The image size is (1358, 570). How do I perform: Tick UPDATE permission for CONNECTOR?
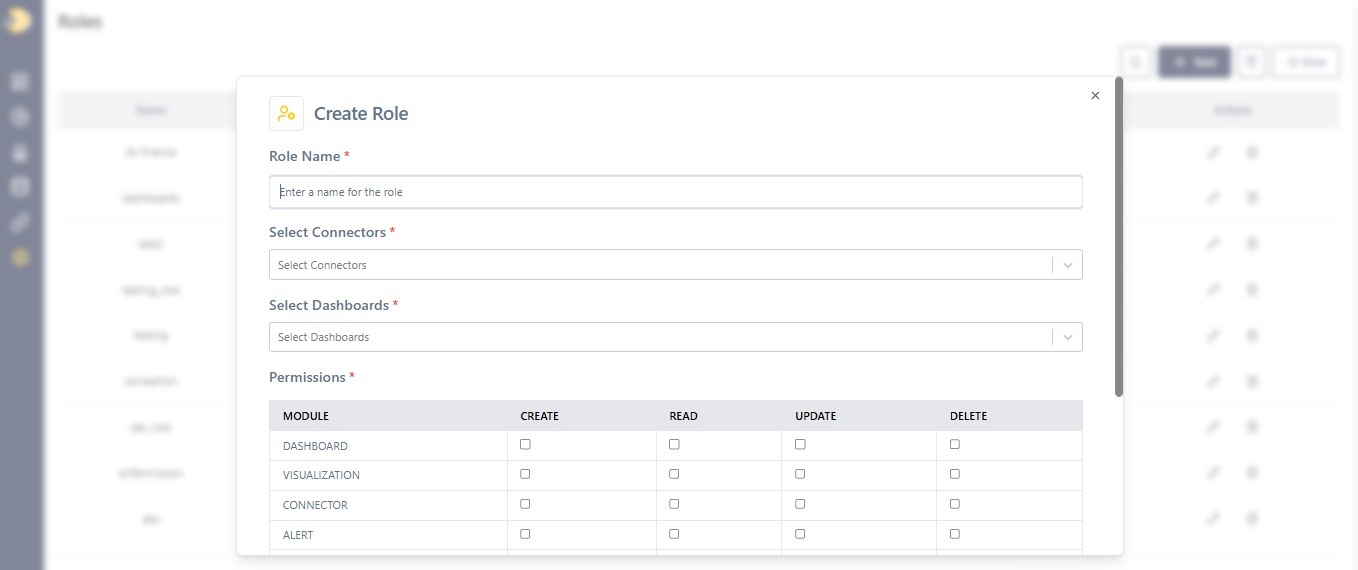click(800, 504)
